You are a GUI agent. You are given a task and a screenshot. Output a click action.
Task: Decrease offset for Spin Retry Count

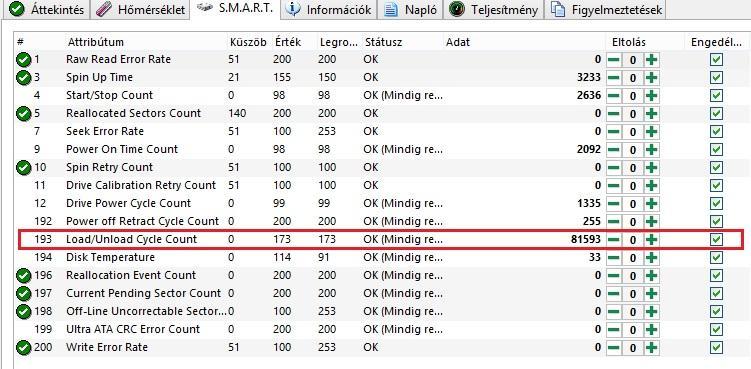point(614,168)
